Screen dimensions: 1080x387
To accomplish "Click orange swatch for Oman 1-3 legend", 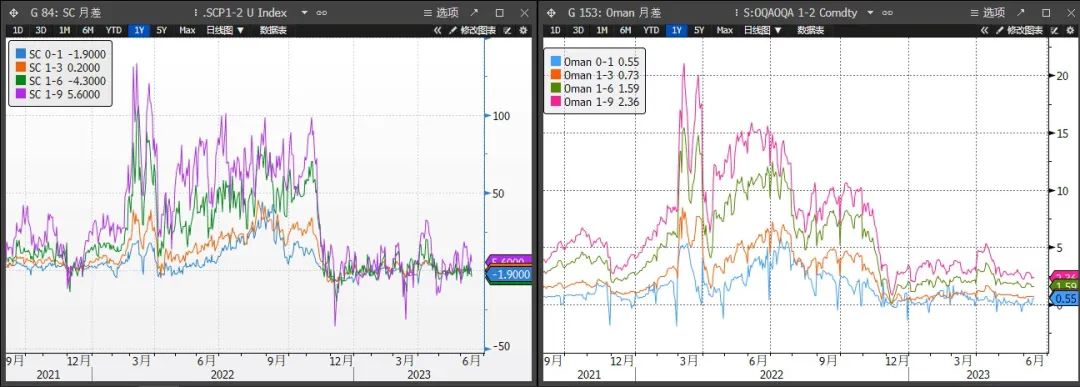I will 556,74.
